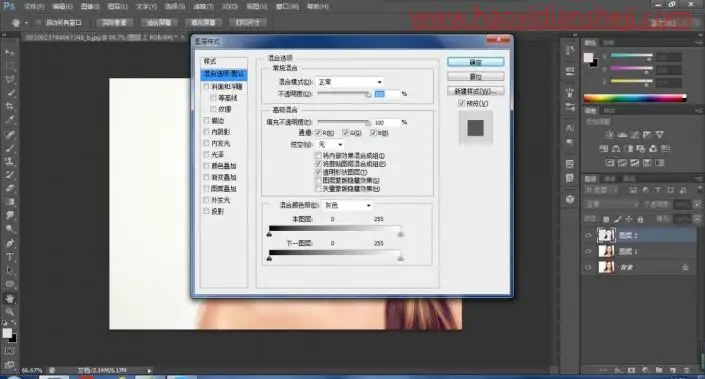Image resolution: width=705 pixels, height=379 pixels.
Task: Open the 窗口 menu
Action: point(287,6)
